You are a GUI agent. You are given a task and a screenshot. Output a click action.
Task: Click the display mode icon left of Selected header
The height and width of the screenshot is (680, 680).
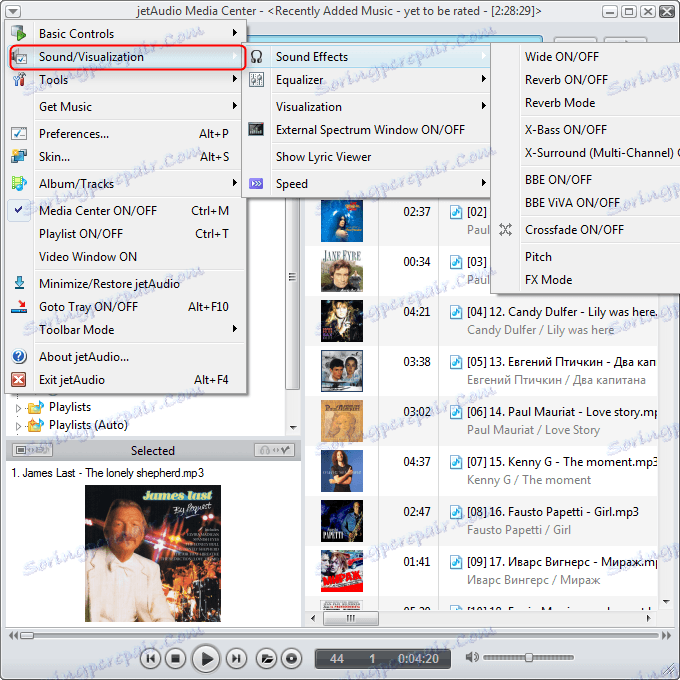tap(33, 450)
